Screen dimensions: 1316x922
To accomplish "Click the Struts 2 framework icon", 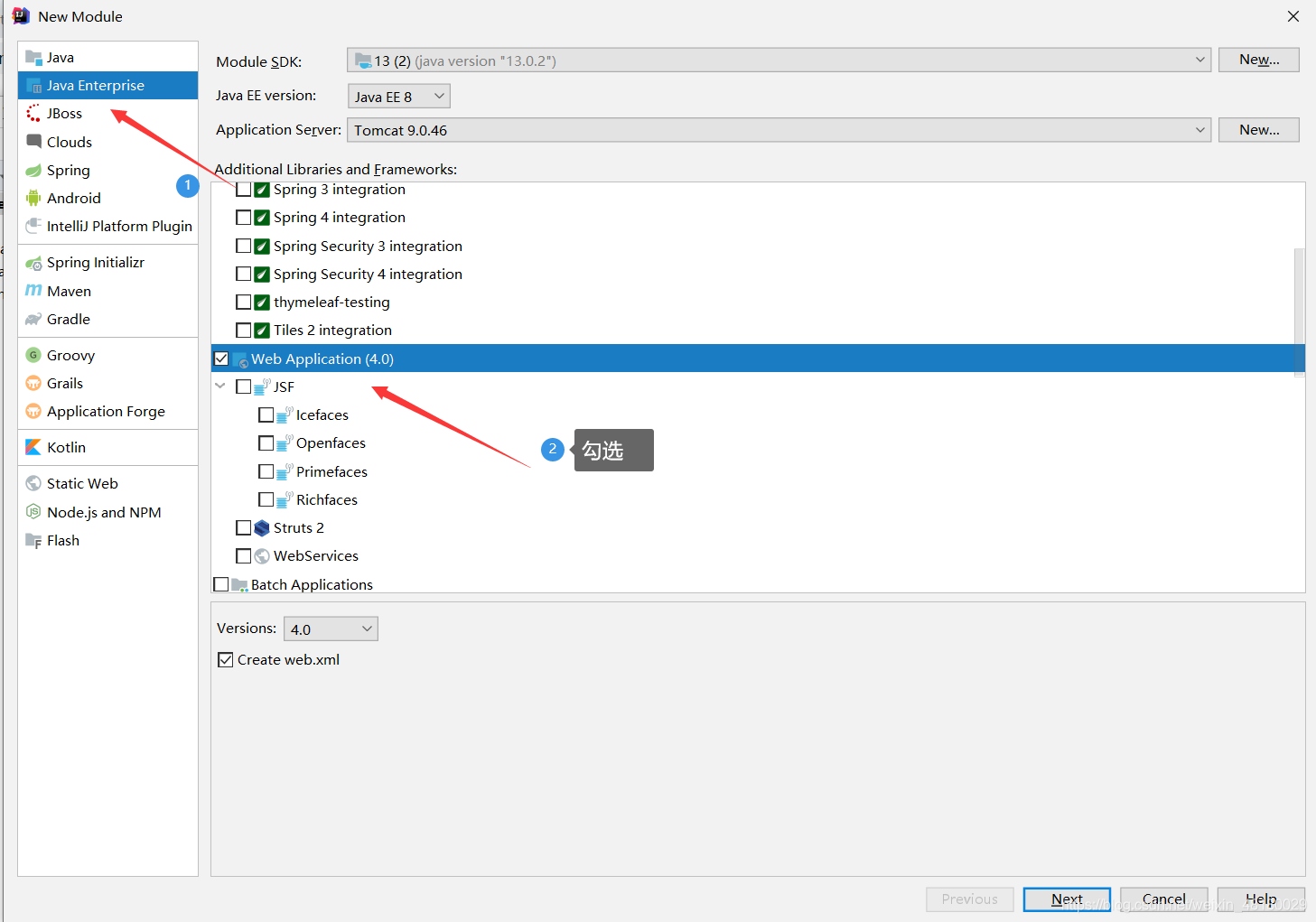I will (x=262, y=528).
